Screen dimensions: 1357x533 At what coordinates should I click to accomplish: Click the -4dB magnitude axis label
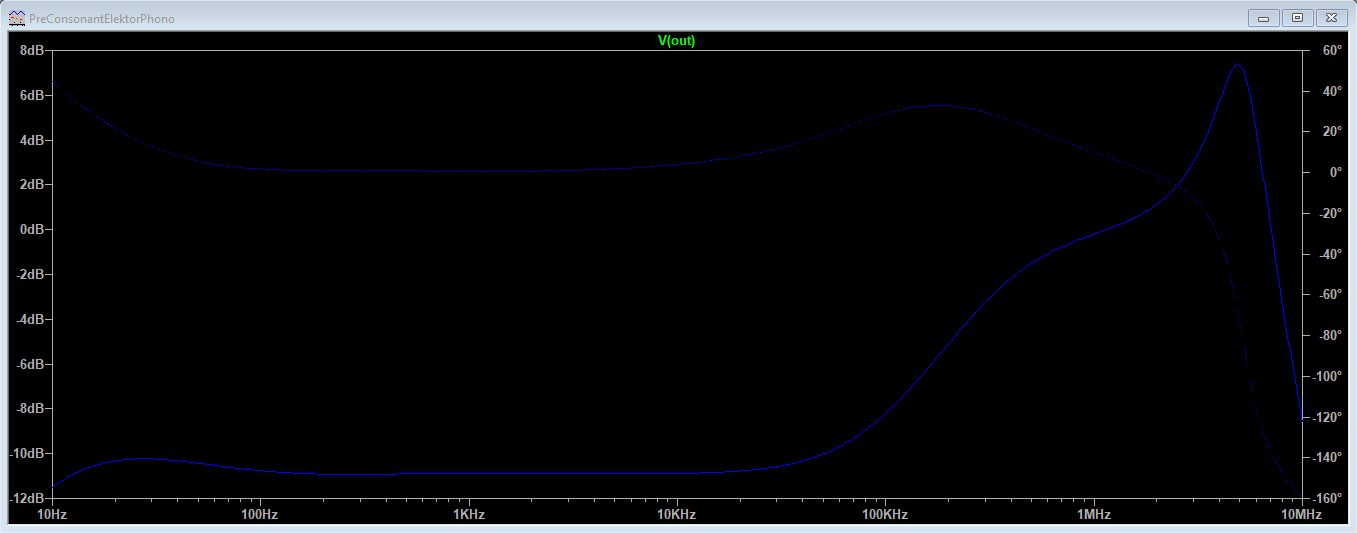(x=30, y=320)
